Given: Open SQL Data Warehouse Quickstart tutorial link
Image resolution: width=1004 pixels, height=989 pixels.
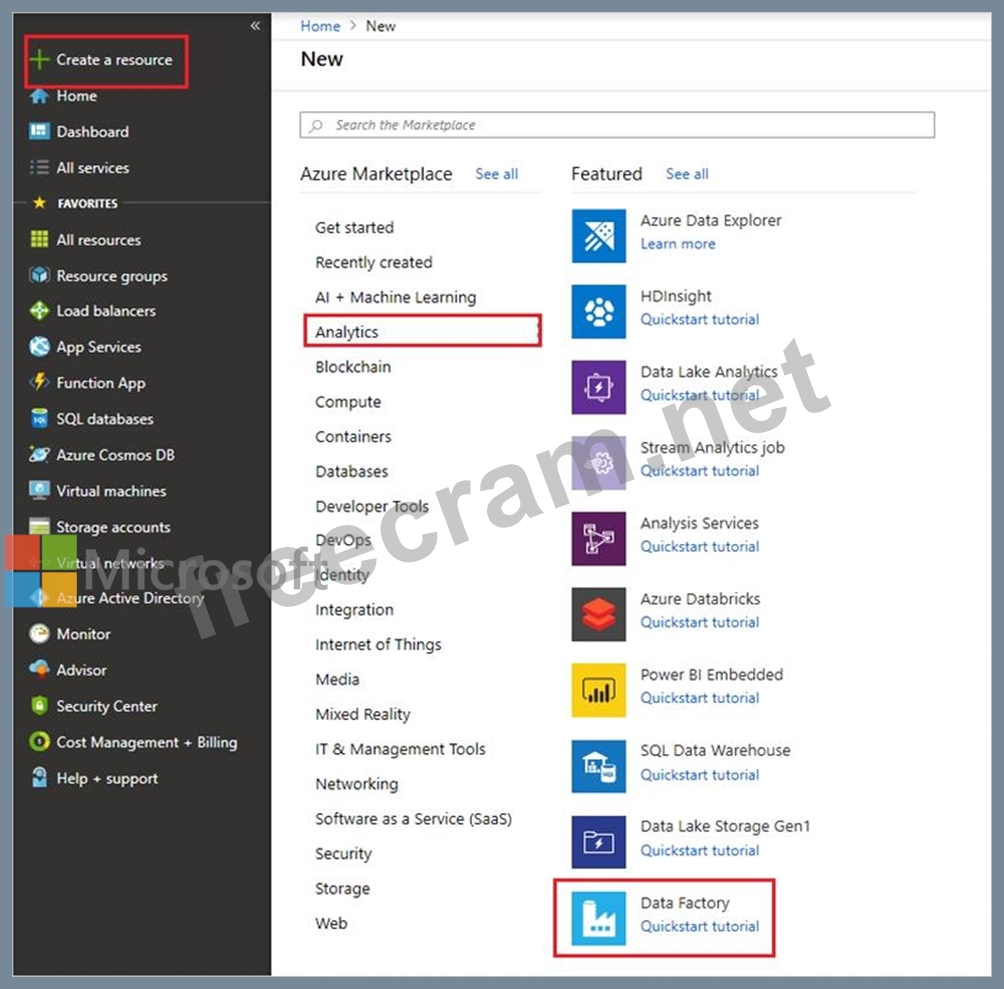Looking at the screenshot, I should [700, 775].
